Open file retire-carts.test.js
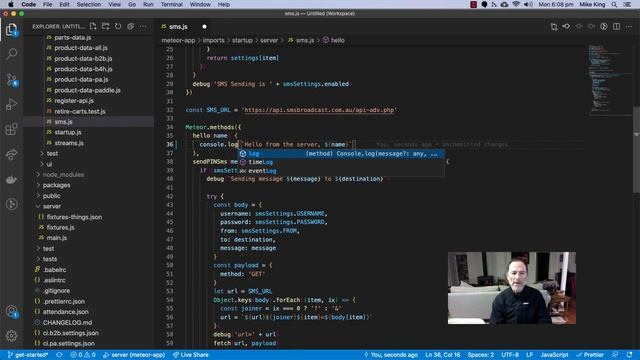Viewport: 640px width, 360px height. (x=80, y=111)
